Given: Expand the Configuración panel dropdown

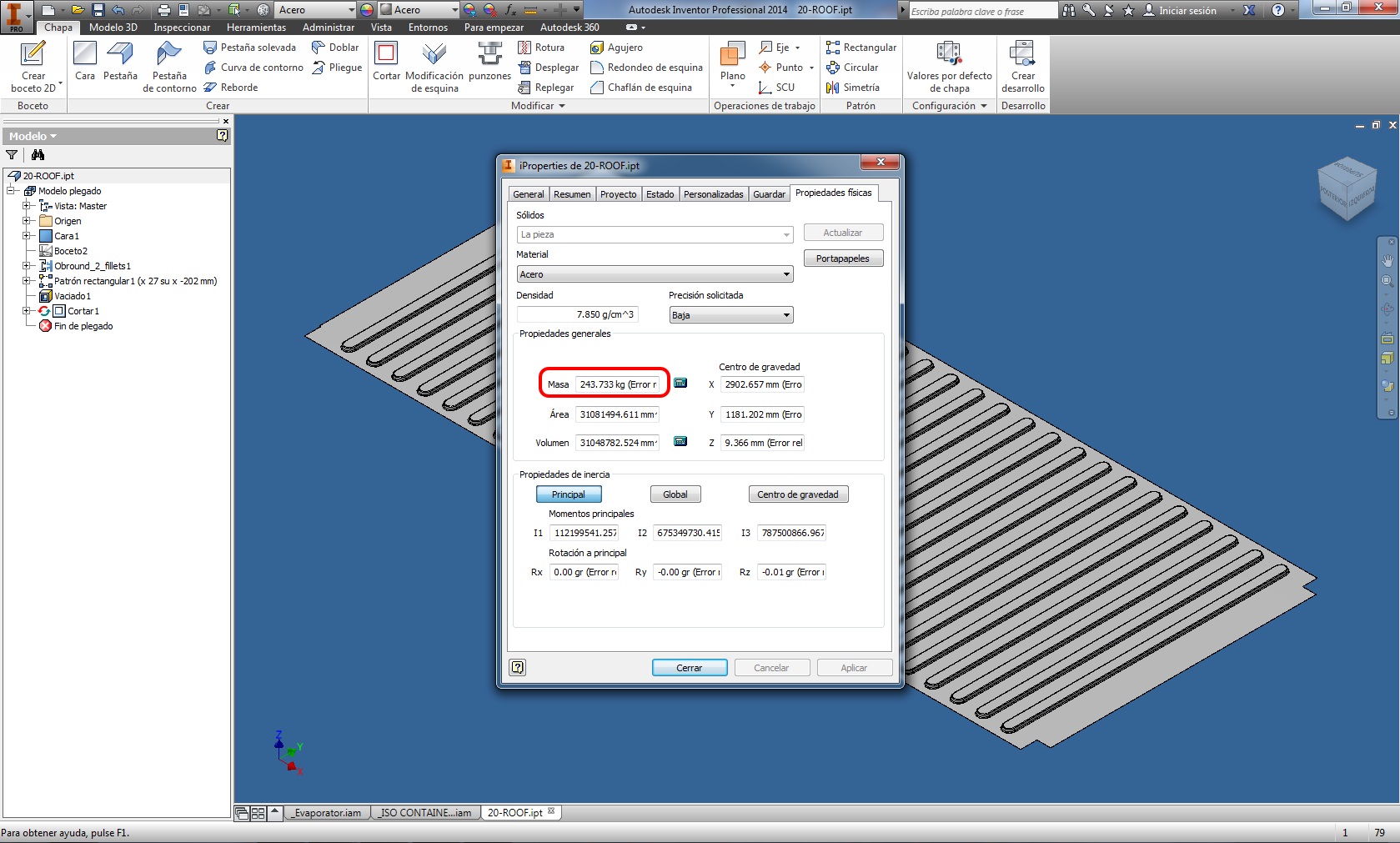Looking at the screenshot, I should (x=950, y=106).
